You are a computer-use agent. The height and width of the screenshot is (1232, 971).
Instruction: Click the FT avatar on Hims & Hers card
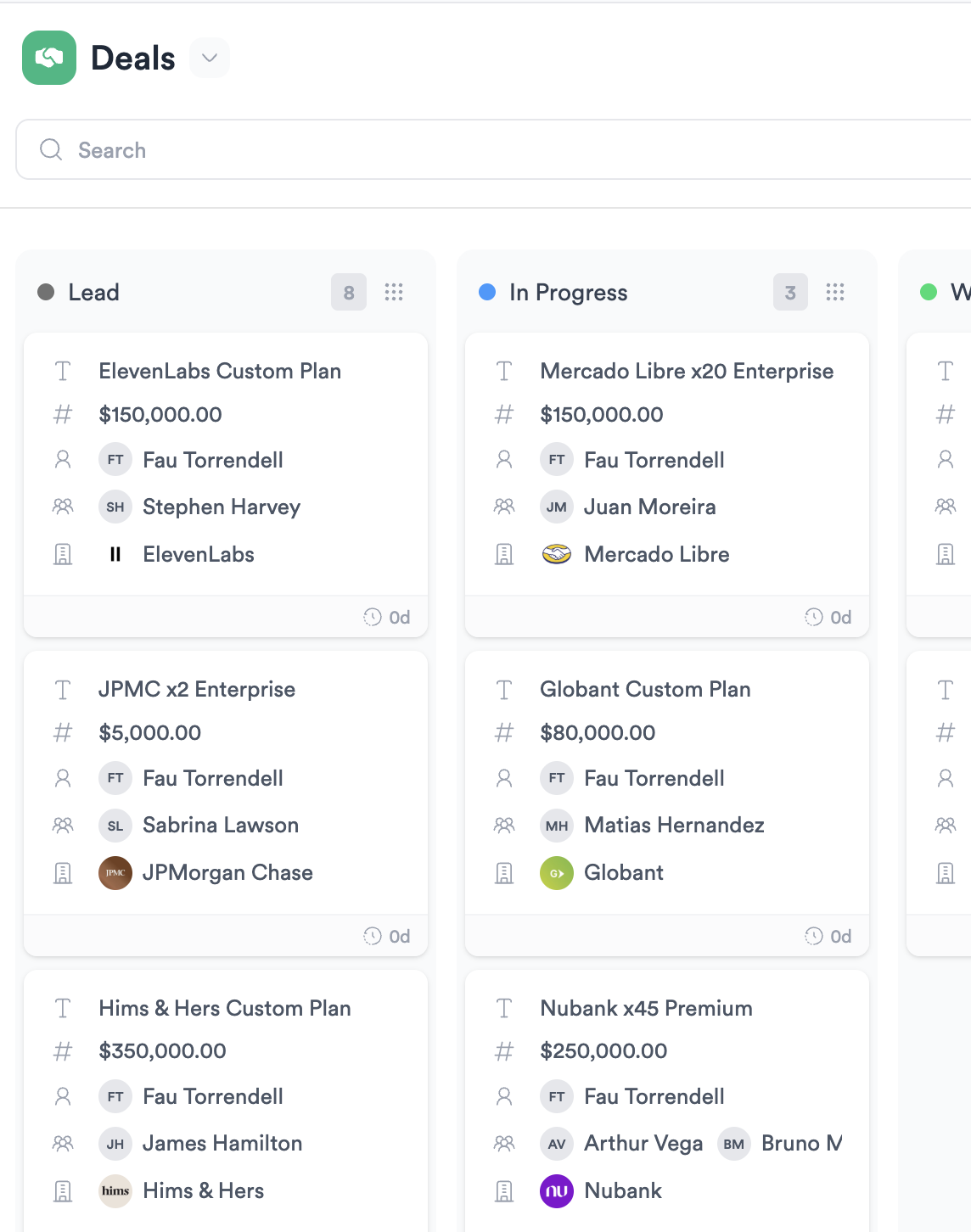pyautogui.click(x=115, y=1096)
